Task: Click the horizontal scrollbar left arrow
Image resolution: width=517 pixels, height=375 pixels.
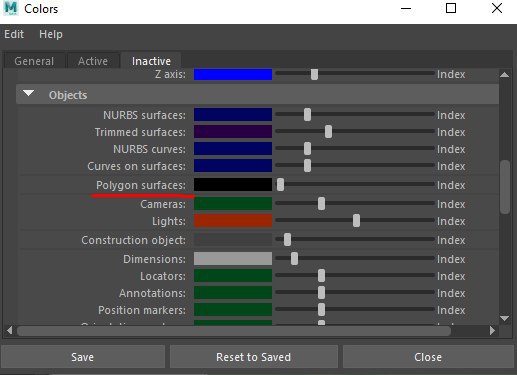Action: tap(9, 330)
